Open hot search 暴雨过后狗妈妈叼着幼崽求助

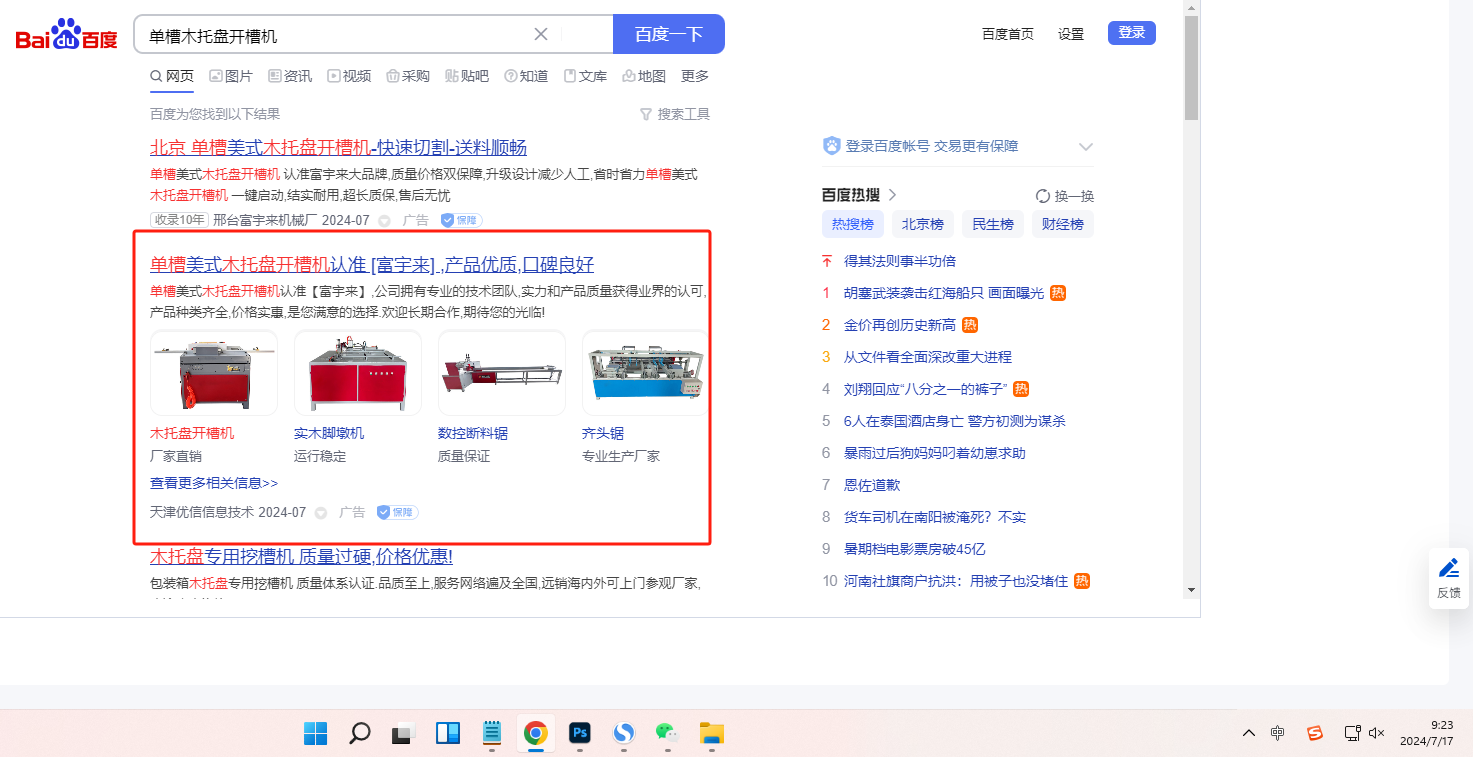tap(935, 453)
